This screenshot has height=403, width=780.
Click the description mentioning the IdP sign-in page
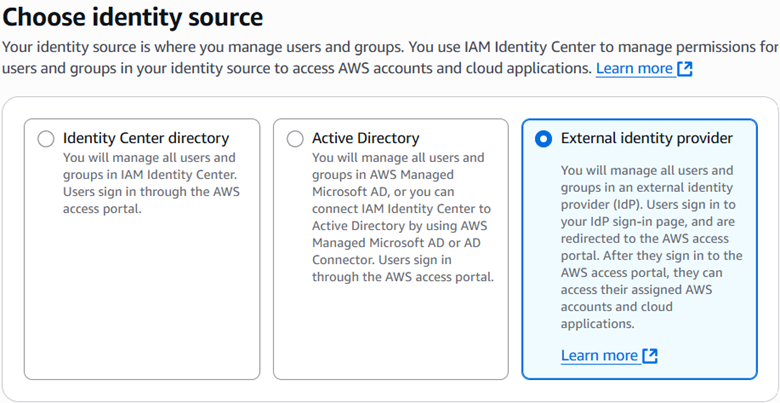pos(652,247)
